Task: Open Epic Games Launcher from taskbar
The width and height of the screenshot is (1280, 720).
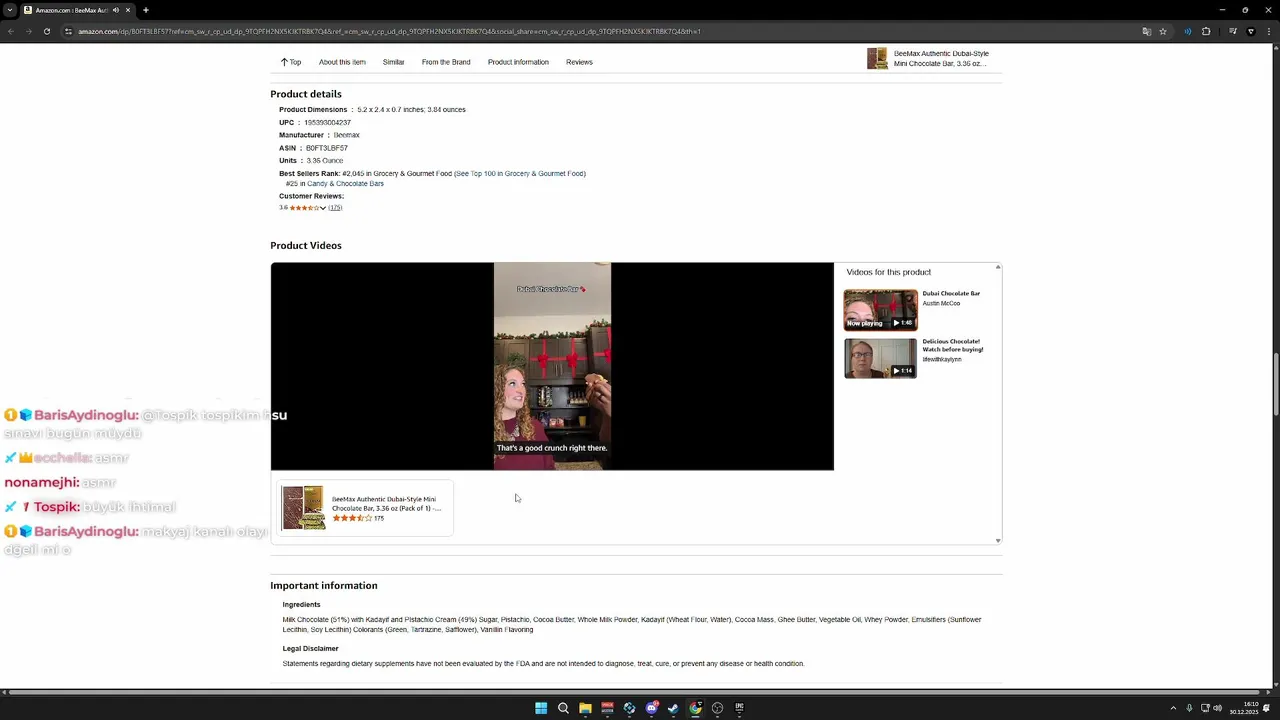Action: pyautogui.click(x=739, y=708)
